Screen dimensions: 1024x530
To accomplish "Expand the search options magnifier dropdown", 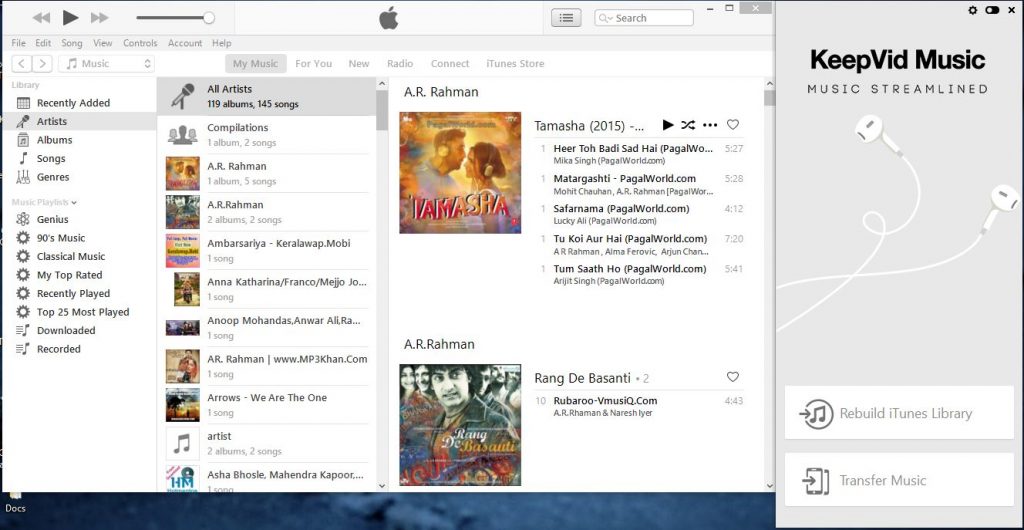I will 606,18.
